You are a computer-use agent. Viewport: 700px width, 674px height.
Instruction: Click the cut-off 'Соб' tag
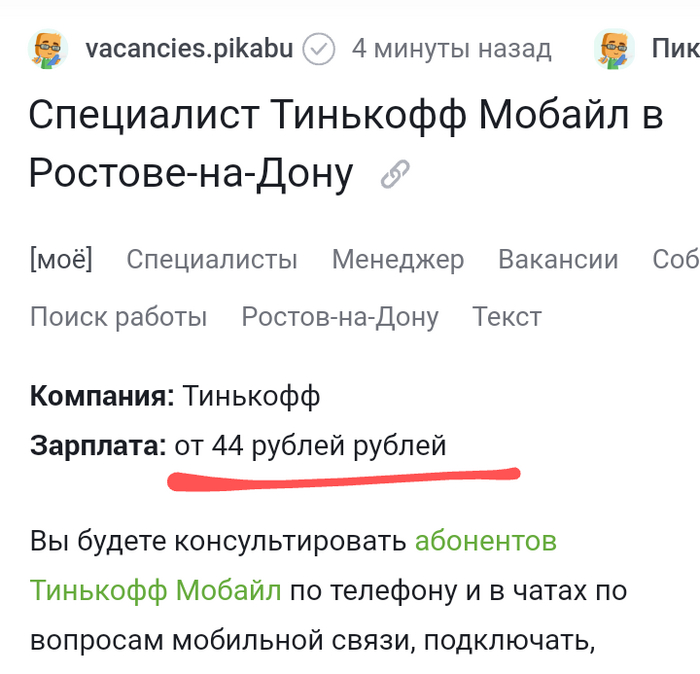(675, 260)
